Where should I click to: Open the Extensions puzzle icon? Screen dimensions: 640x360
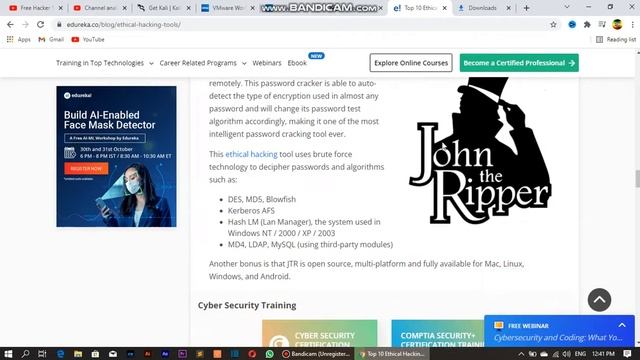pos(587,24)
